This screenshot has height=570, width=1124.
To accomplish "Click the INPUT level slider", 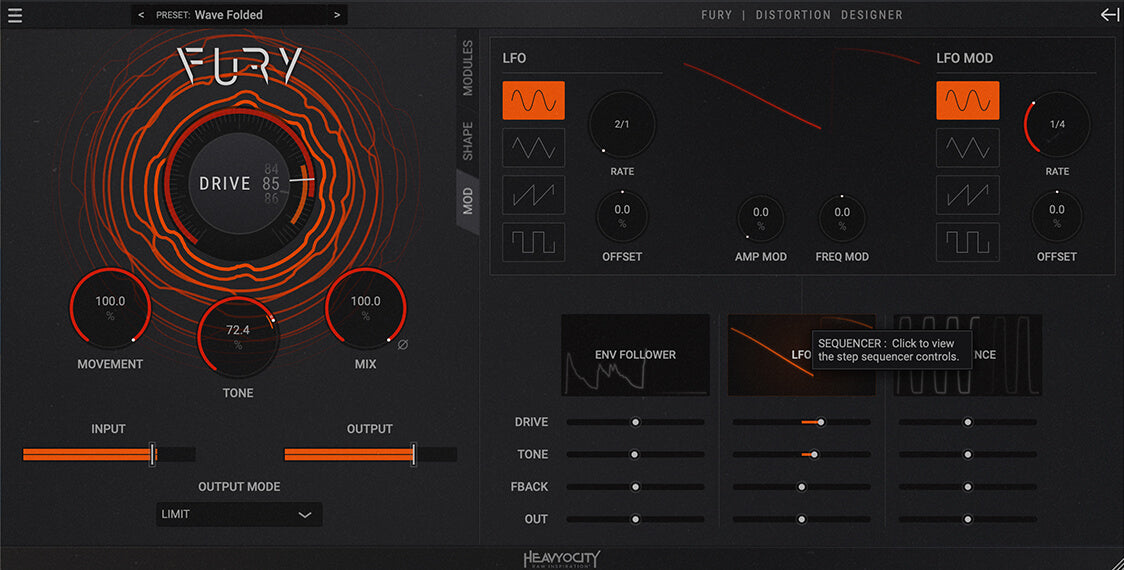I will click(x=109, y=455).
